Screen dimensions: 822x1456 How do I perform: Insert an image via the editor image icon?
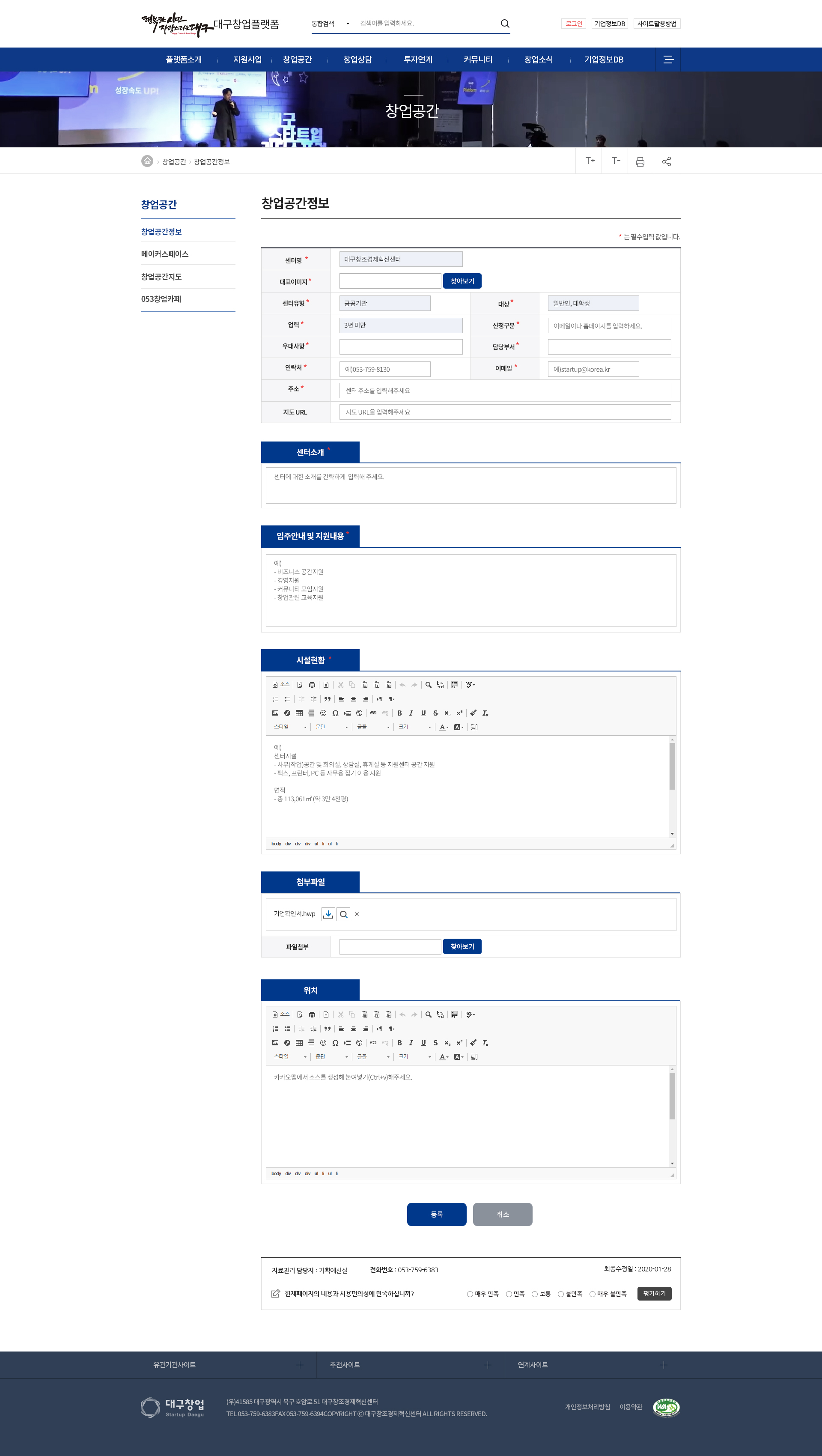[x=276, y=713]
